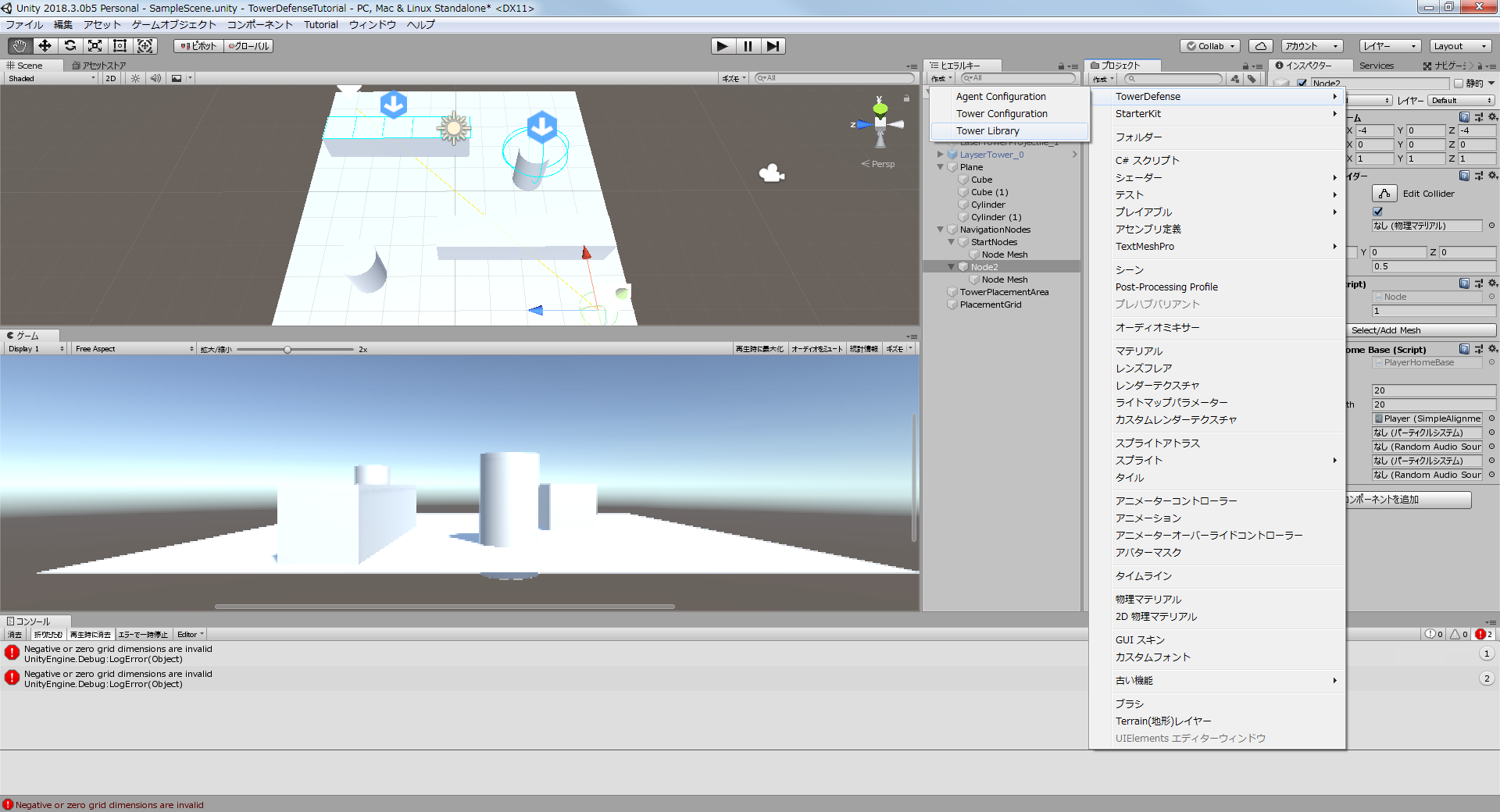Open the cloud Services icon
The image size is (1500, 812).
point(1260,46)
